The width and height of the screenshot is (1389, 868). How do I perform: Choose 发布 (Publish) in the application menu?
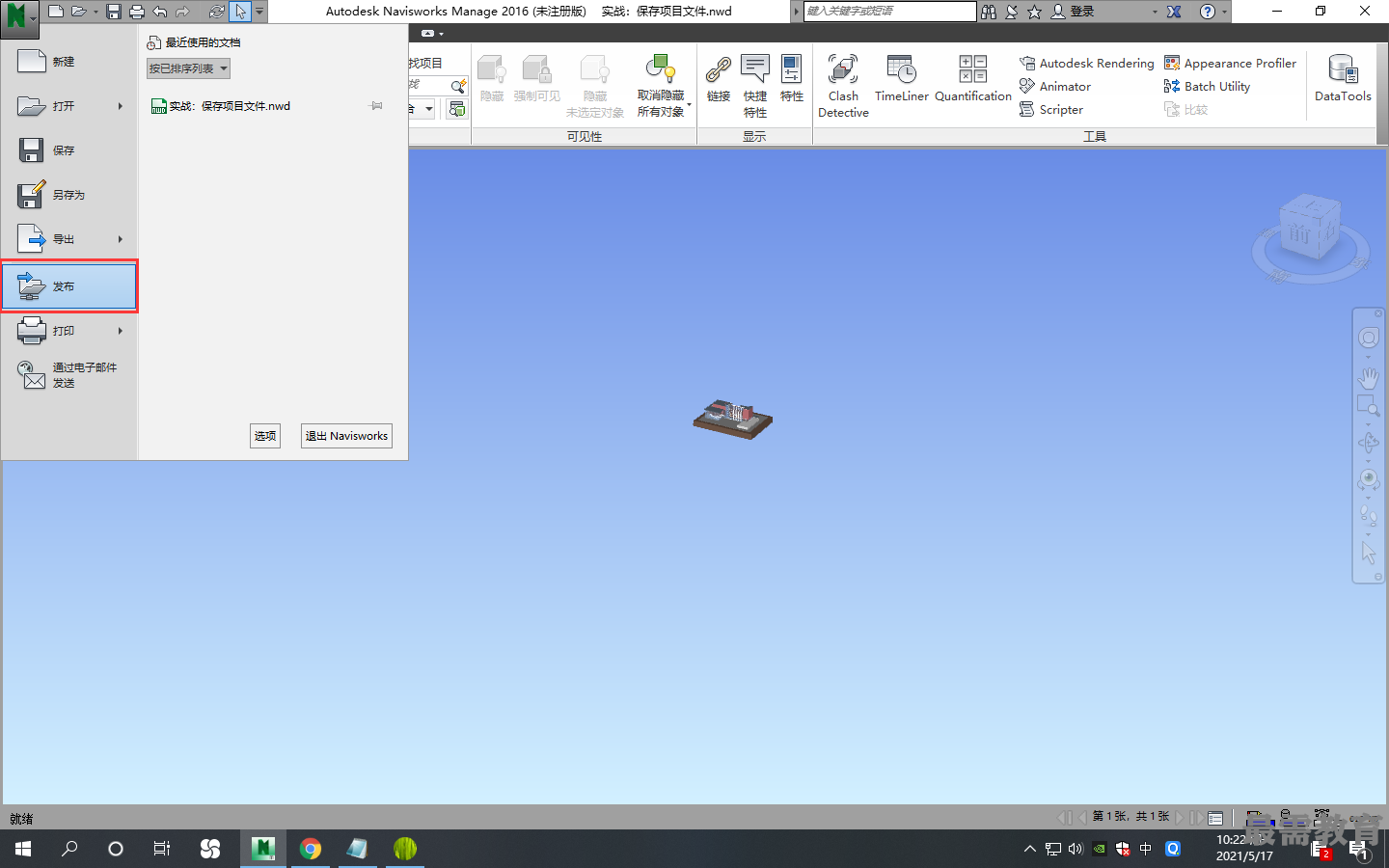(x=68, y=286)
